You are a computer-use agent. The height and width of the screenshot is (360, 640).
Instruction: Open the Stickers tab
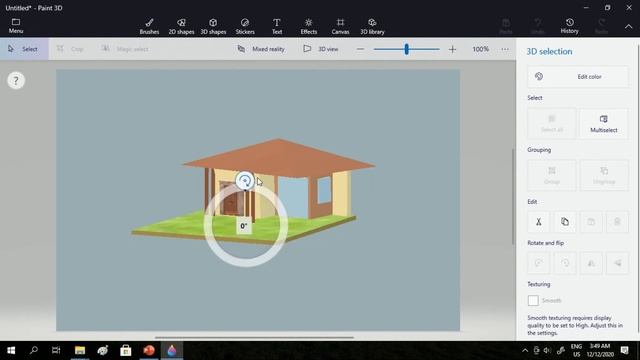245,26
